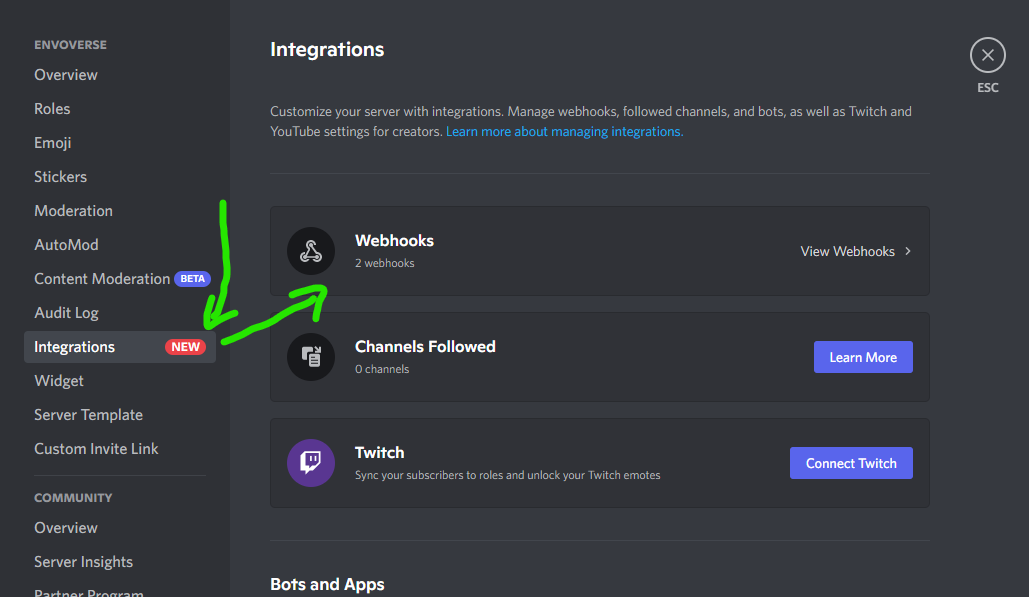This screenshot has height=597, width=1029.
Task: Click Learn More for Channels Followed
Action: (862, 357)
